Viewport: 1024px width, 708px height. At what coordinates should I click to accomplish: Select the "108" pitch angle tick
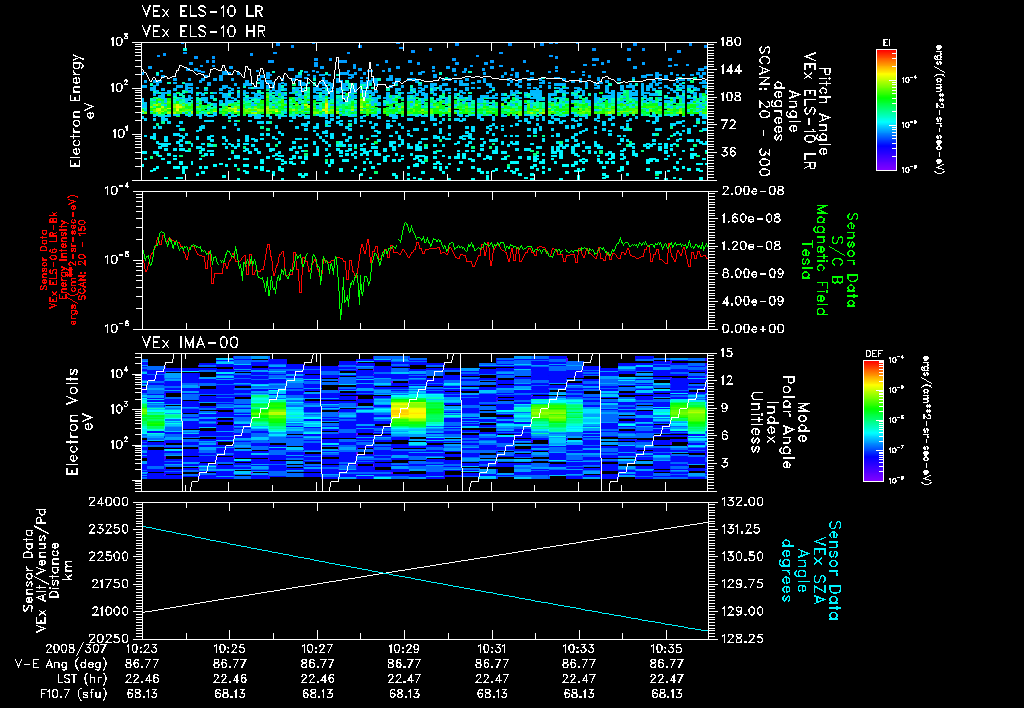click(x=730, y=97)
